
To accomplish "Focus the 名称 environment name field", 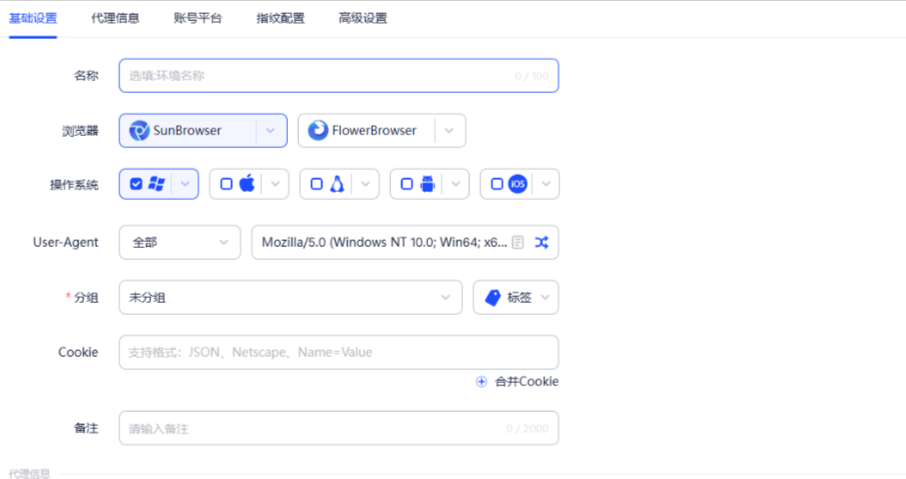I will pos(339,76).
